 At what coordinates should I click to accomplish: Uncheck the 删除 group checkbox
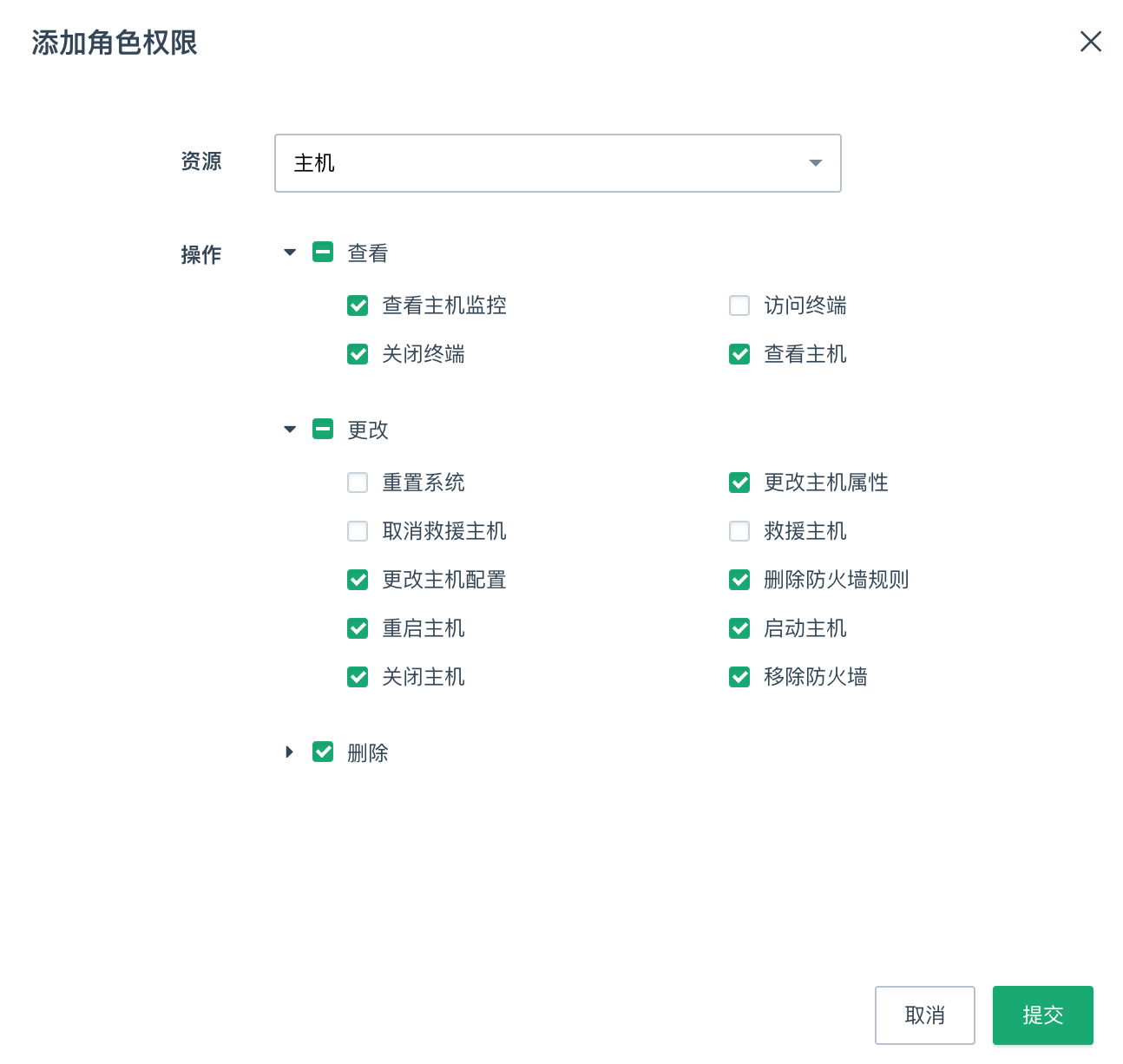[x=323, y=752]
